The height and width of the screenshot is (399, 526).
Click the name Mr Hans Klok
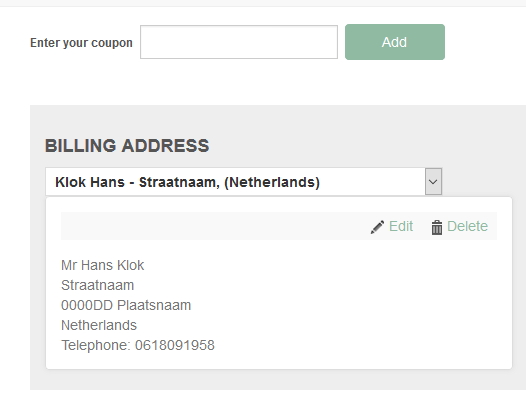click(x=103, y=265)
